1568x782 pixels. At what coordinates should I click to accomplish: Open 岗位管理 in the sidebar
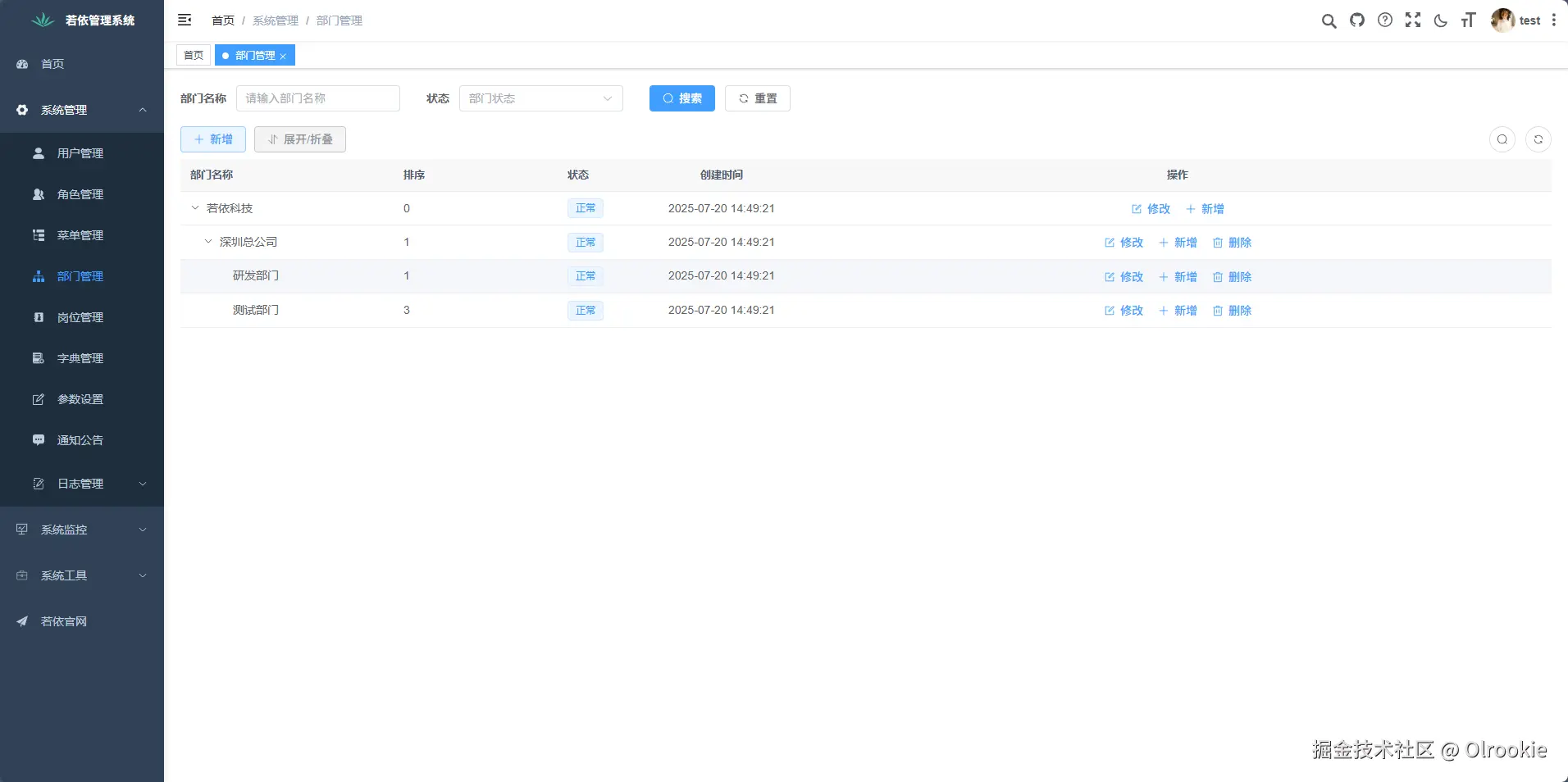coord(82,317)
